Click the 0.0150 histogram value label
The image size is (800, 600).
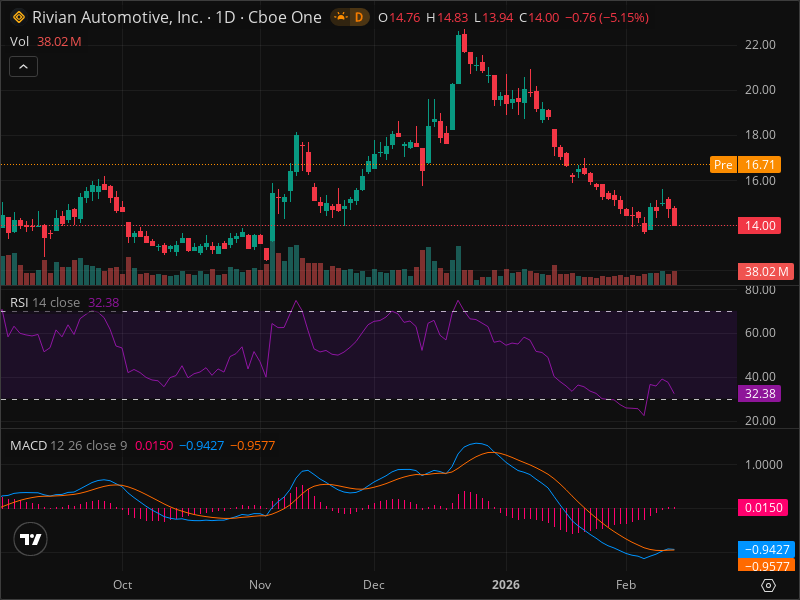(763, 508)
